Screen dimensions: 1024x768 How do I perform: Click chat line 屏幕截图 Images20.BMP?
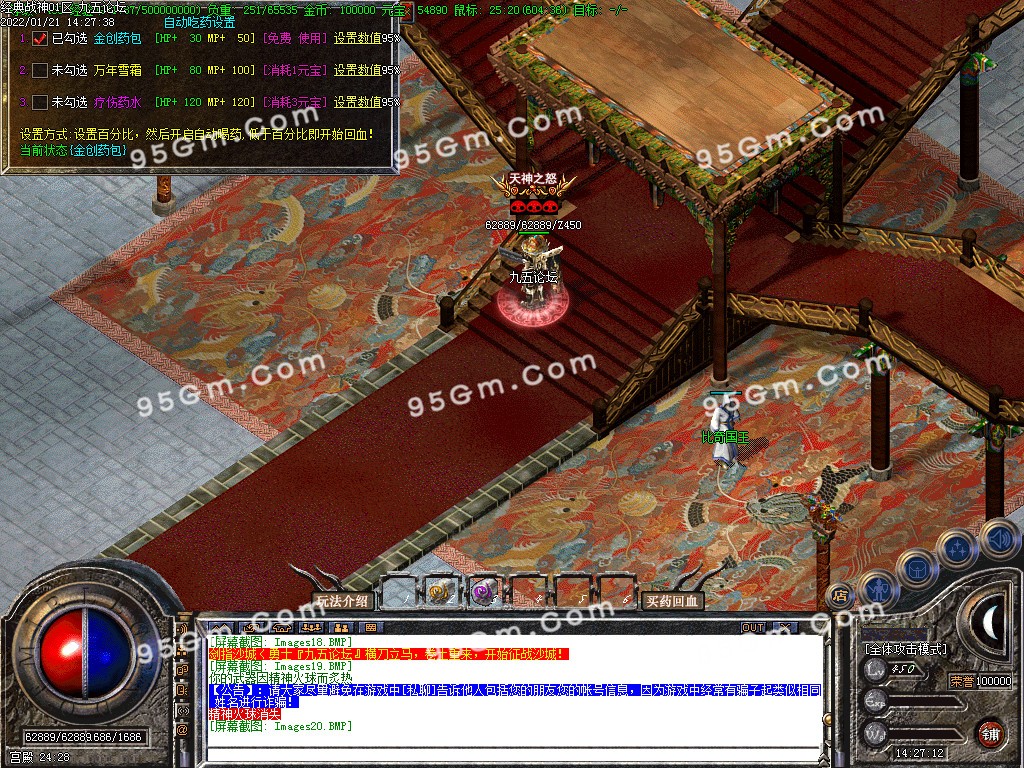(x=281, y=726)
